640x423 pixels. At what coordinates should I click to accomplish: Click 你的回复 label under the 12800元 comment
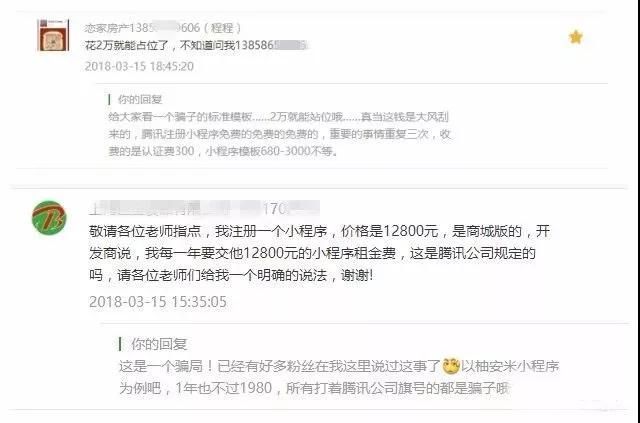point(159,344)
